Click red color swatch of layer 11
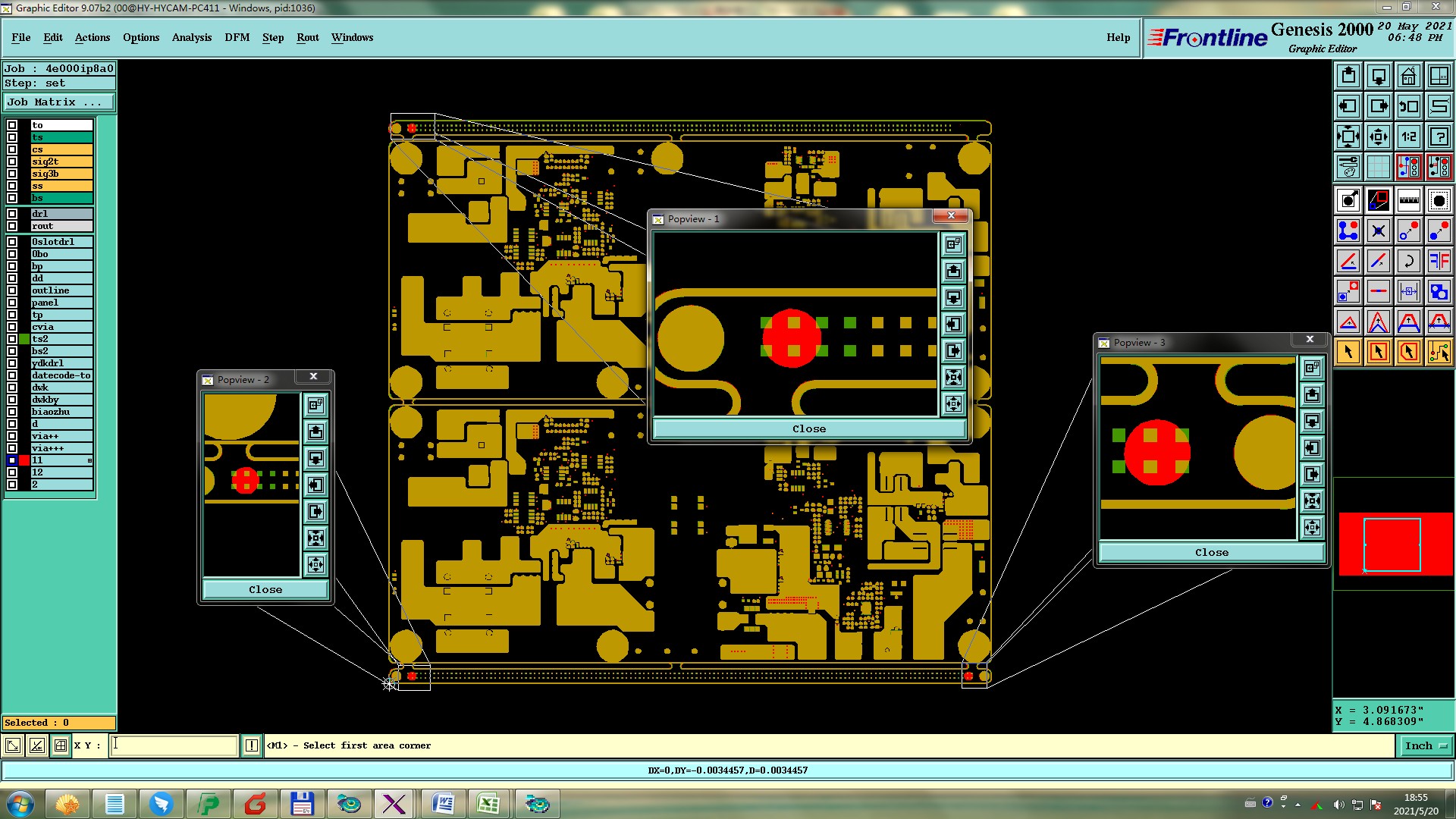Viewport: 1456px width, 819px height. point(24,460)
